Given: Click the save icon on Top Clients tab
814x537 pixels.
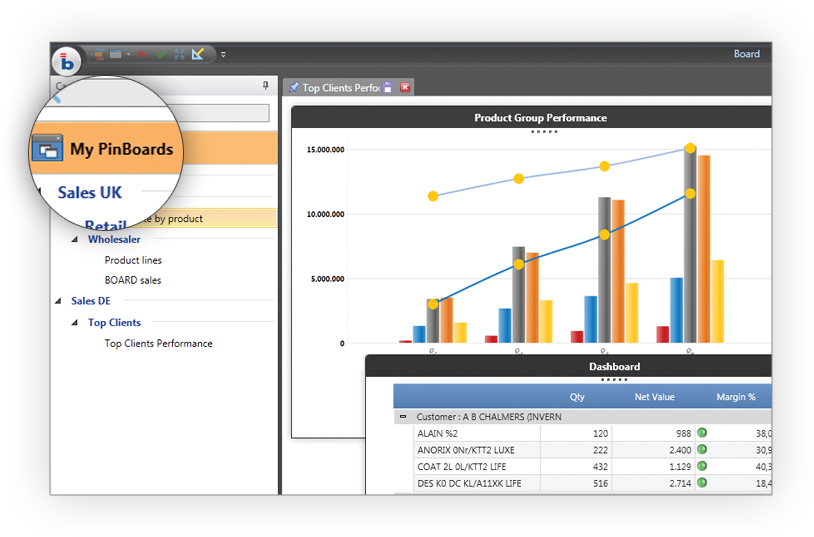Looking at the screenshot, I should coord(389,88).
